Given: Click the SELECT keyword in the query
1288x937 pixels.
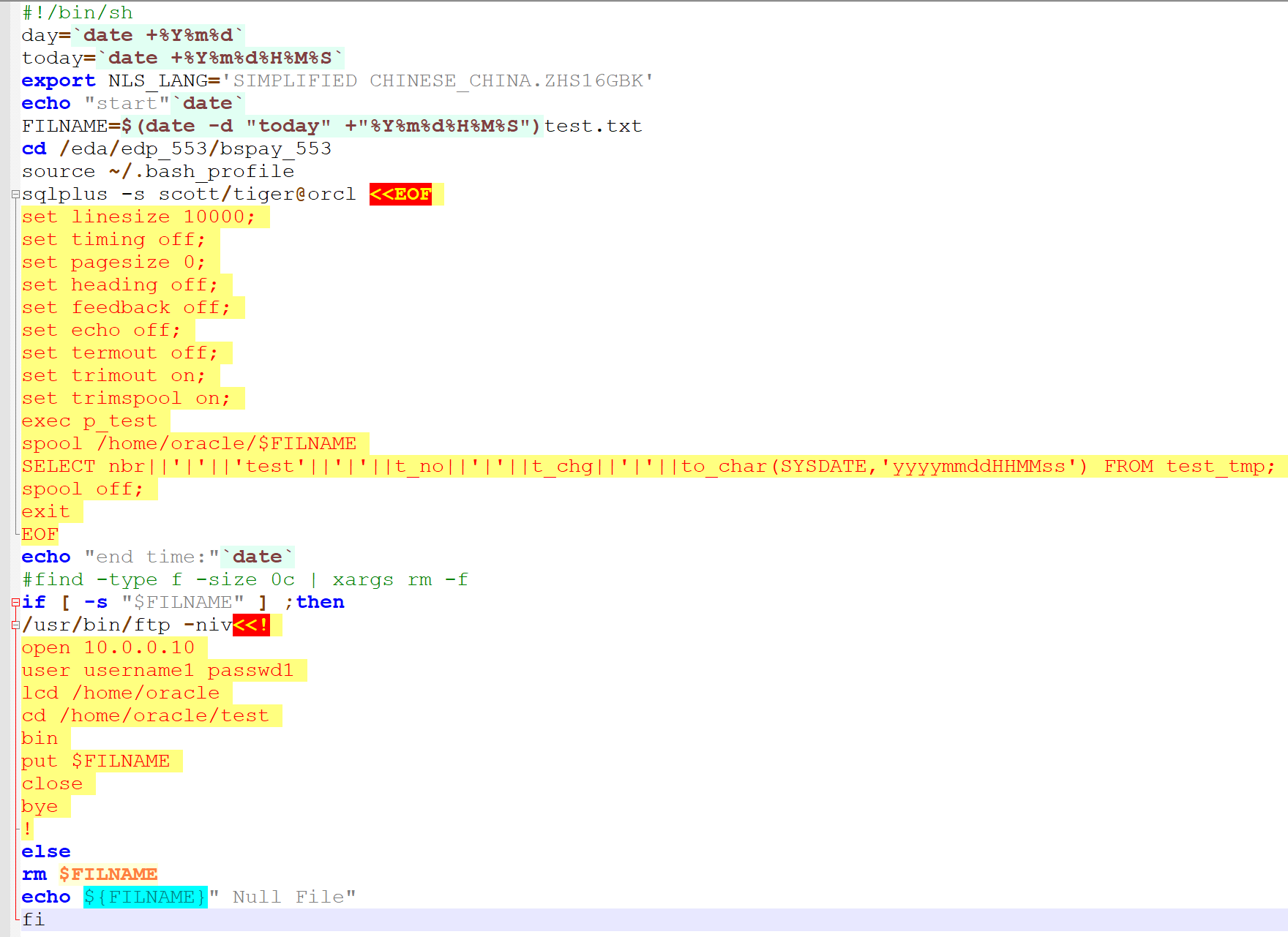Looking at the screenshot, I should (59, 467).
